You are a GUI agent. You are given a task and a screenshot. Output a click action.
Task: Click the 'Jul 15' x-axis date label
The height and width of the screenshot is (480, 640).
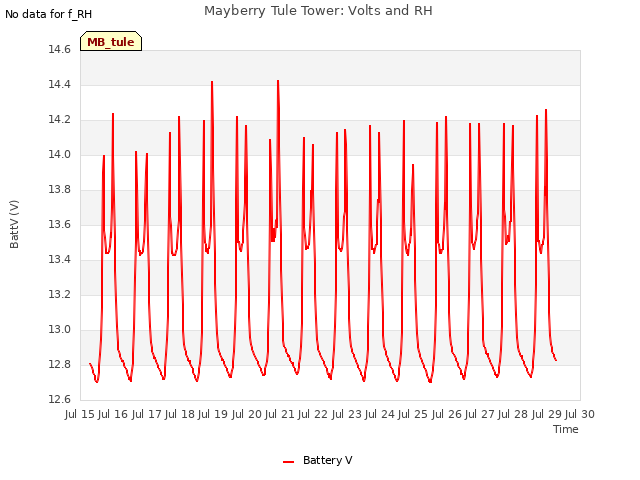[x=80, y=414]
